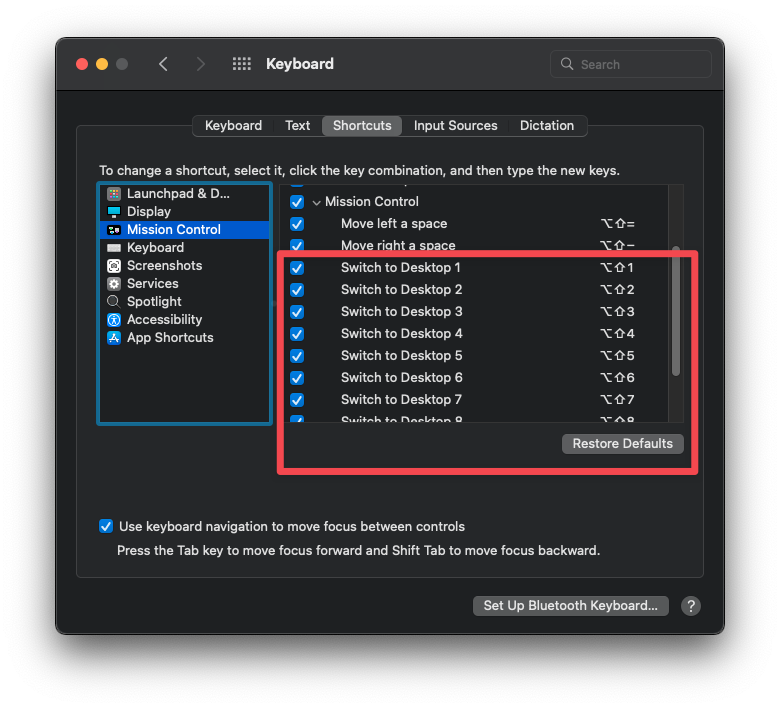Toggle the Switch to Desktop 3 checkbox

[297, 312]
